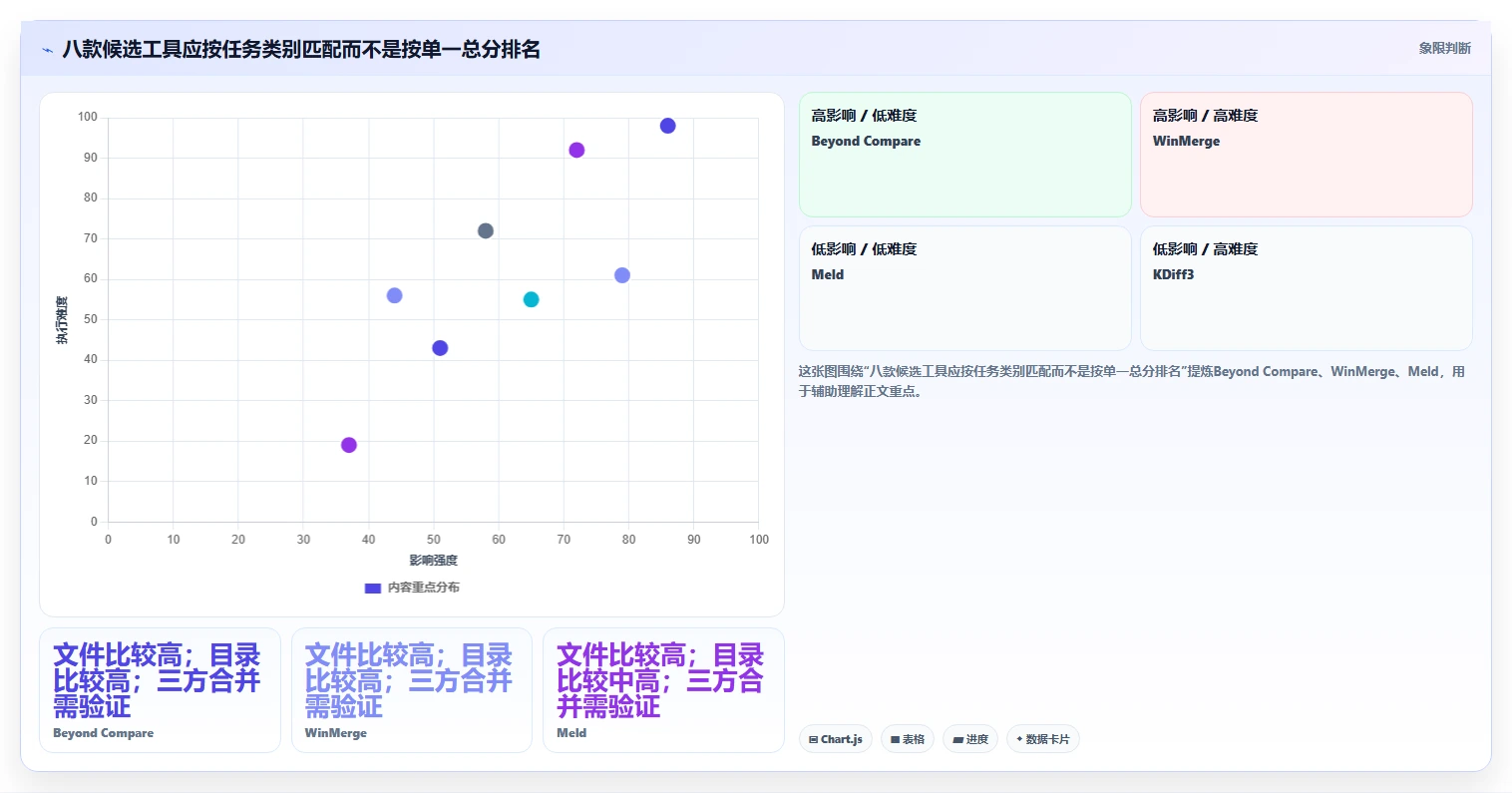
Task: Click Meld label under the purple stat
Action: (571, 733)
